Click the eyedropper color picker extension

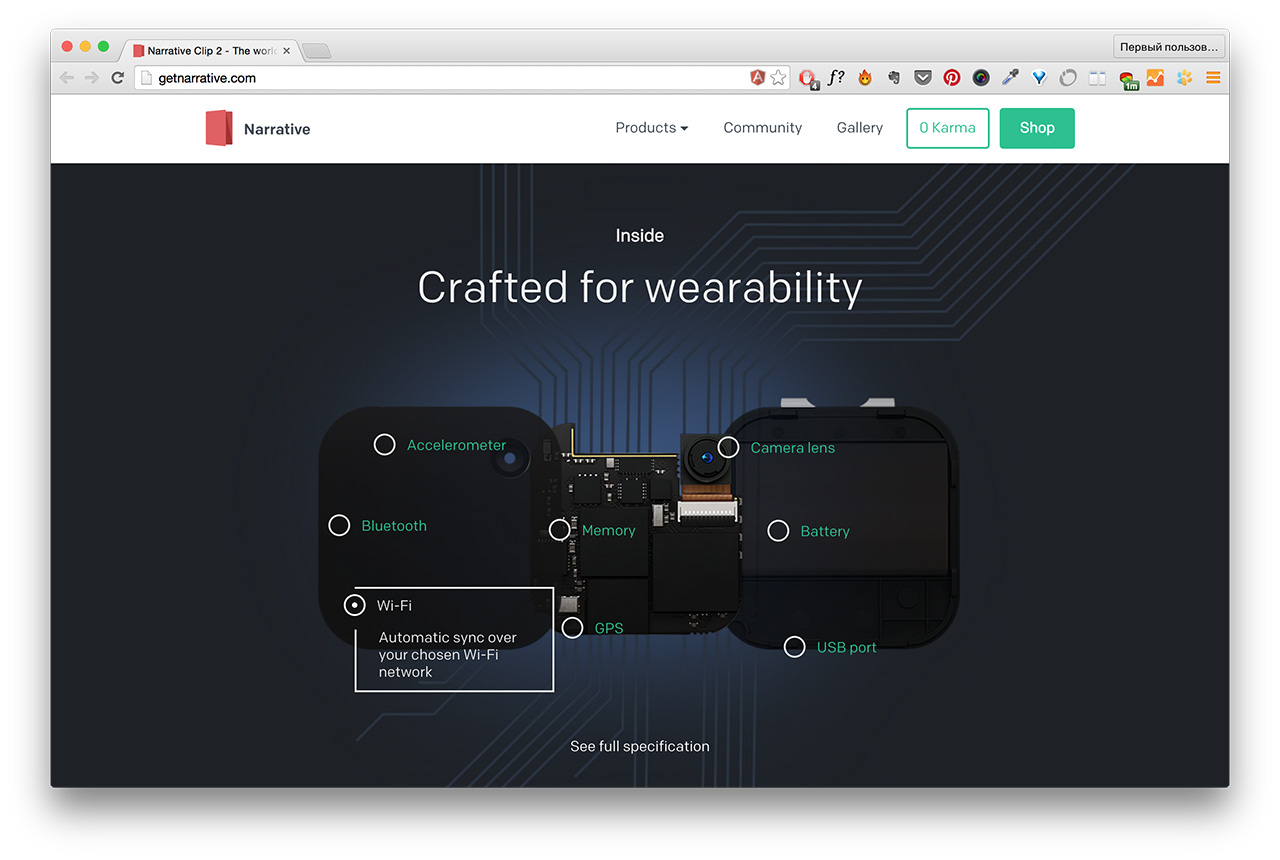pyautogui.click(x=1011, y=78)
